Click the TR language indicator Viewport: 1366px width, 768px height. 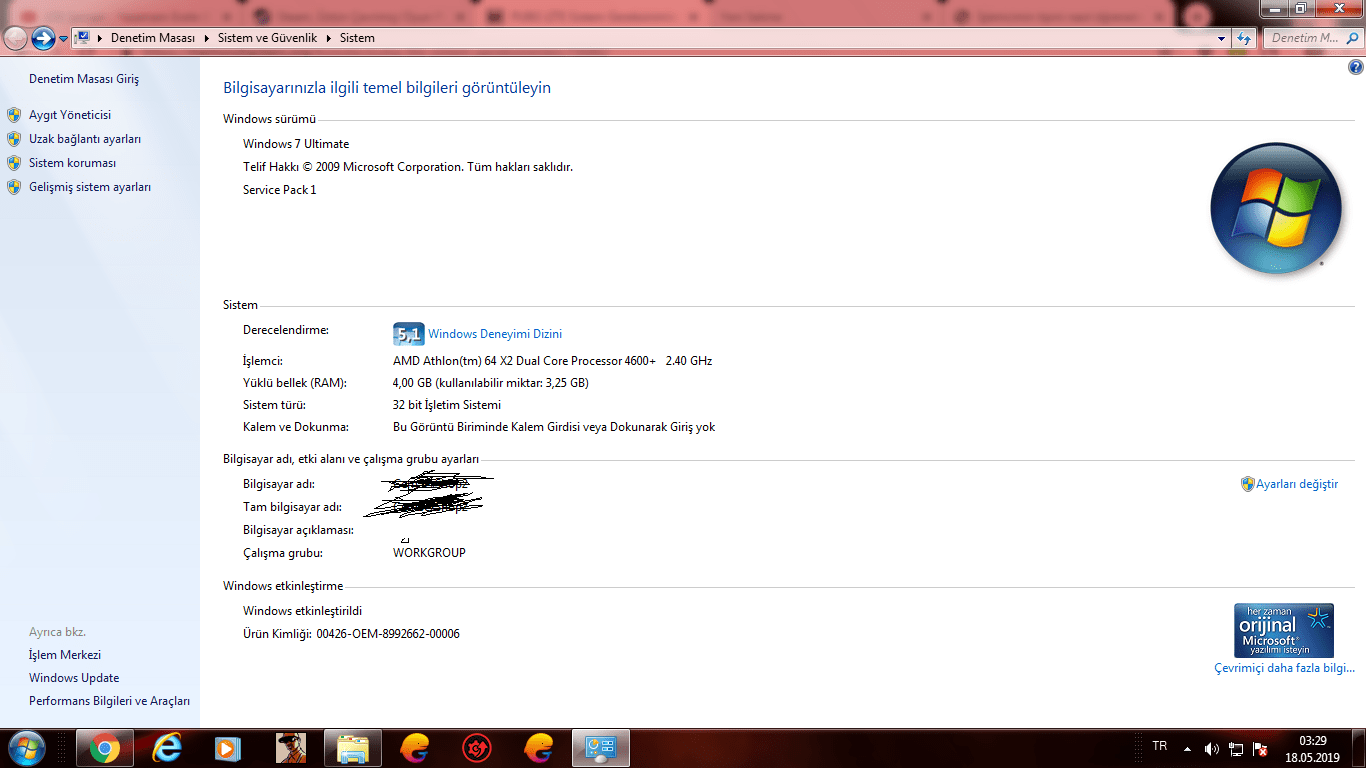(1160, 746)
